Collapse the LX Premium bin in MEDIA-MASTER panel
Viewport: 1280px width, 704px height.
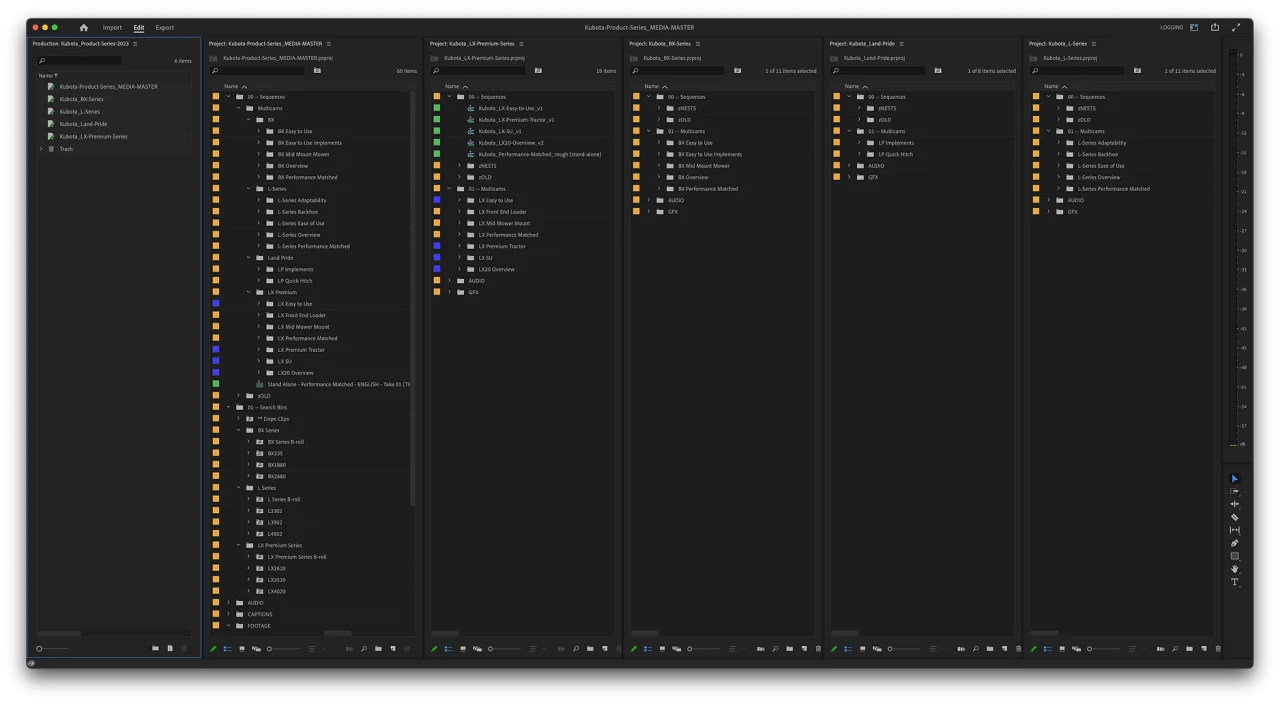(x=249, y=292)
